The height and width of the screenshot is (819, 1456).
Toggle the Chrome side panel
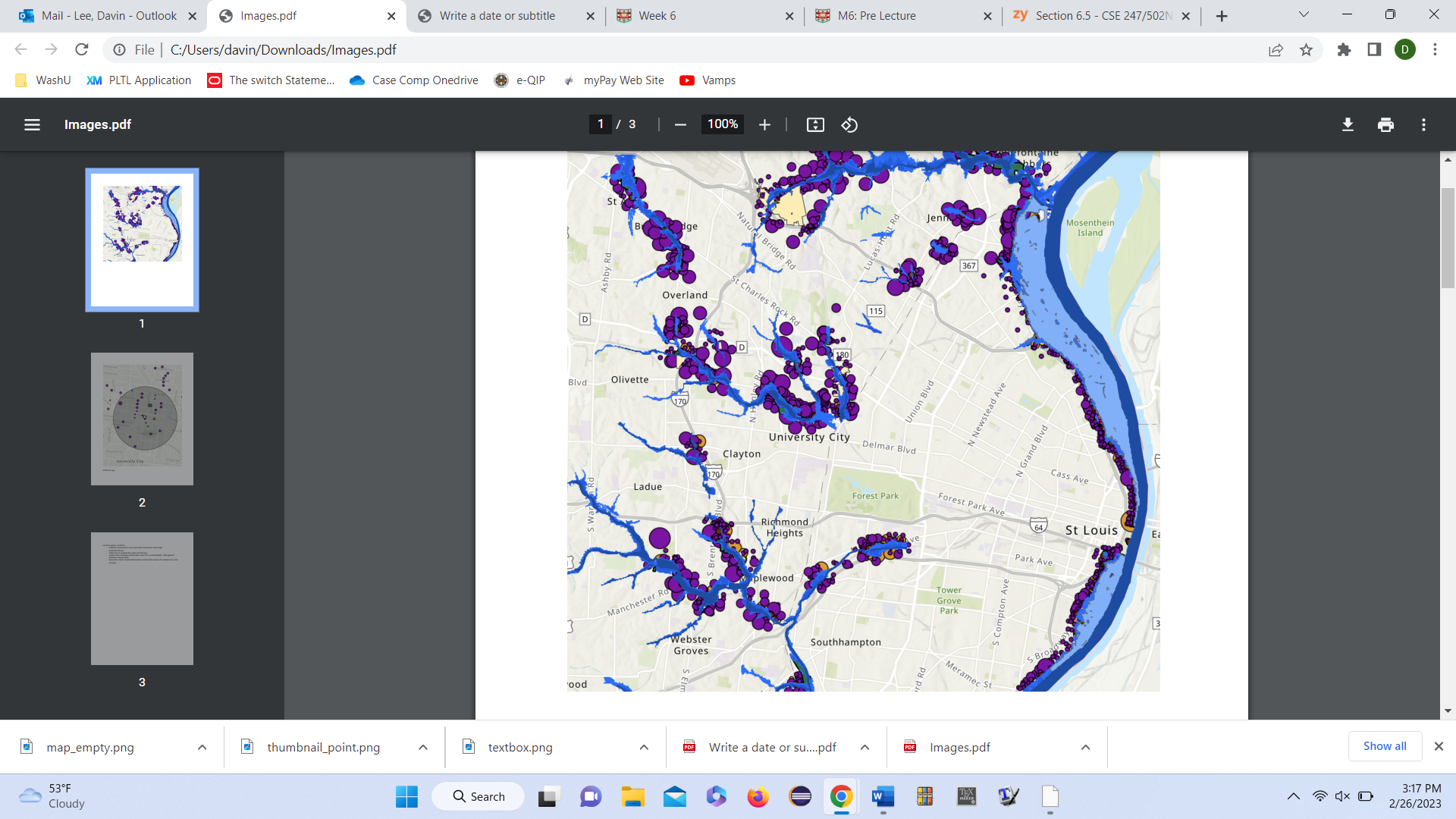point(1374,50)
